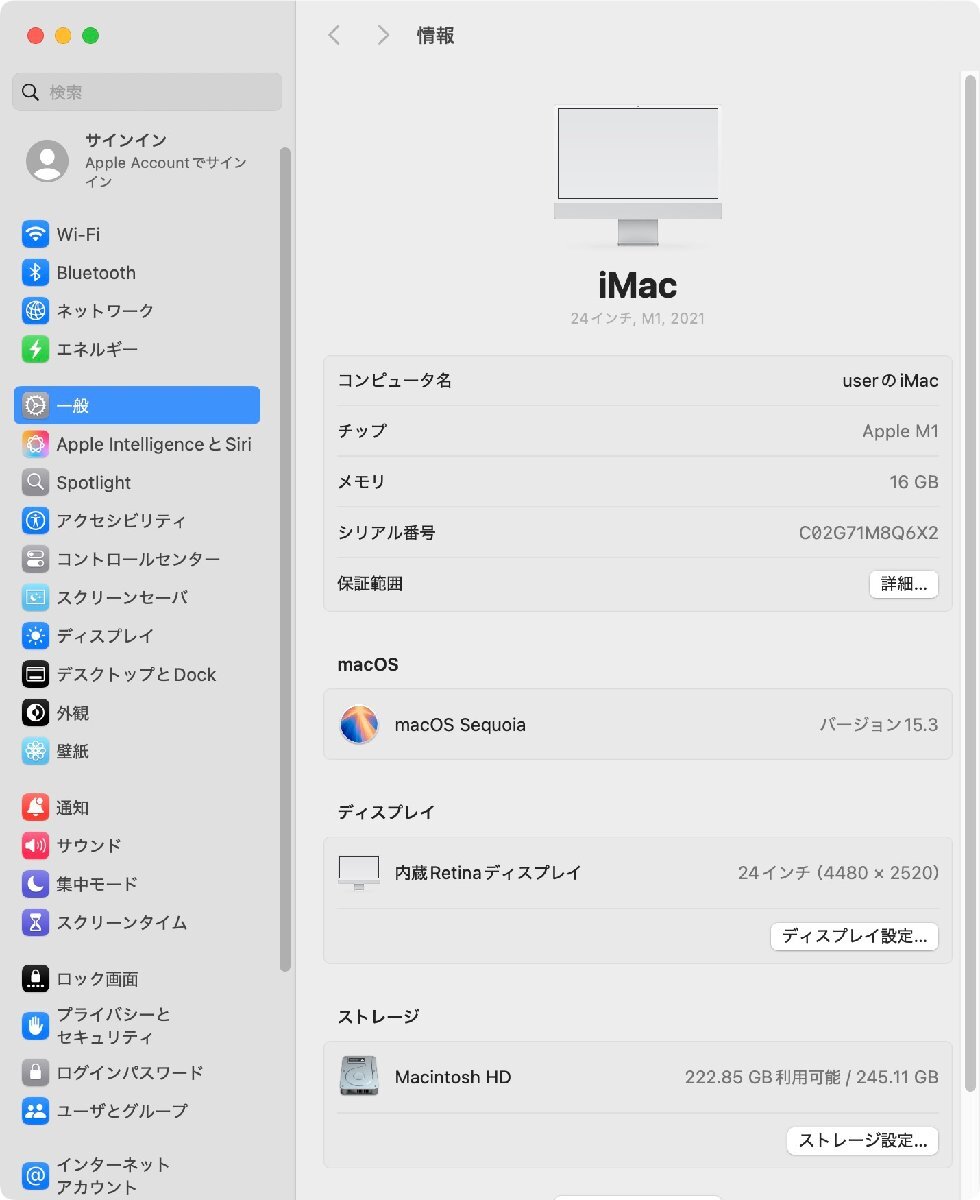The width and height of the screenshot is (980, 1200).
Task: Click '222.85 GB利用可能 / 245.11 GB' text
Action: 812,1077
